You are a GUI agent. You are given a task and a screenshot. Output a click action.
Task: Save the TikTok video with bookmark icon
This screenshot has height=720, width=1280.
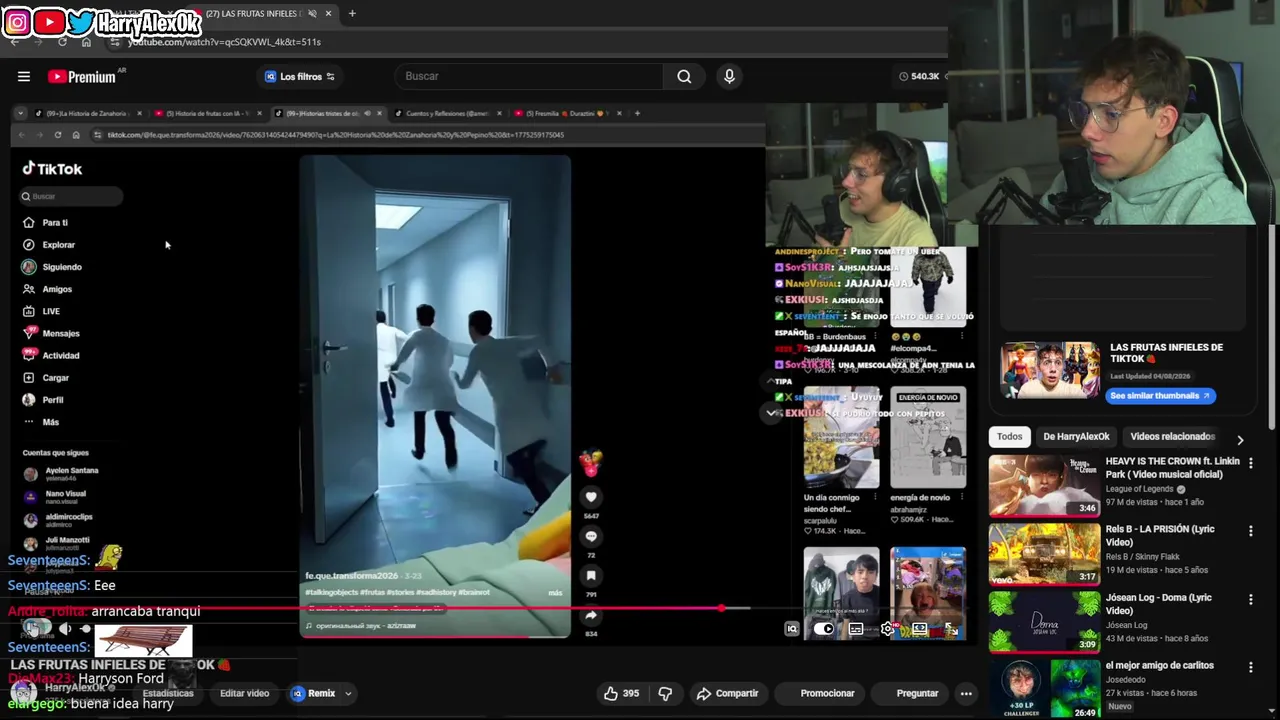591,575
